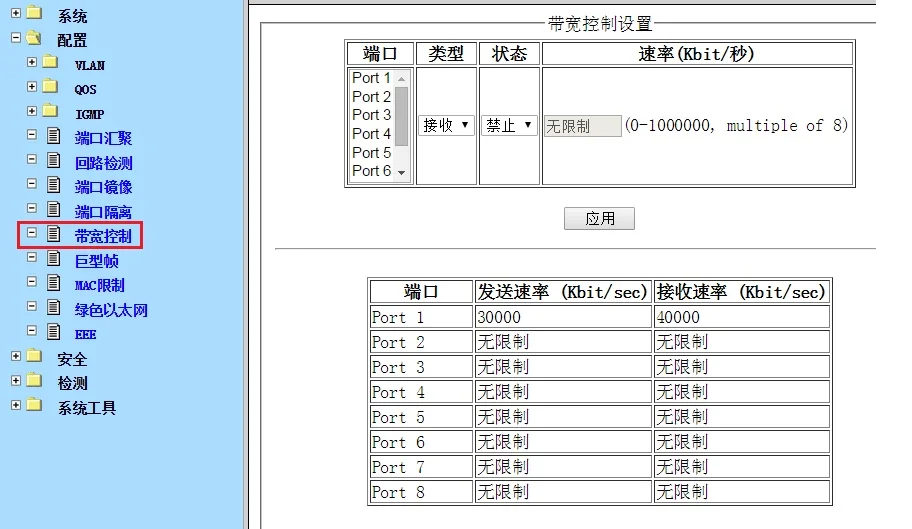Click the document icon beside 端口镜像
Screen dimensions: 912x529
tap(54, 185)
